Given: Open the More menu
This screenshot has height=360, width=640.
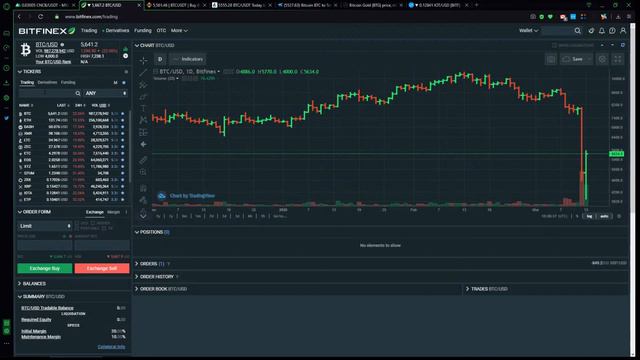Looking at the screenshot, I should pos(179,31).
